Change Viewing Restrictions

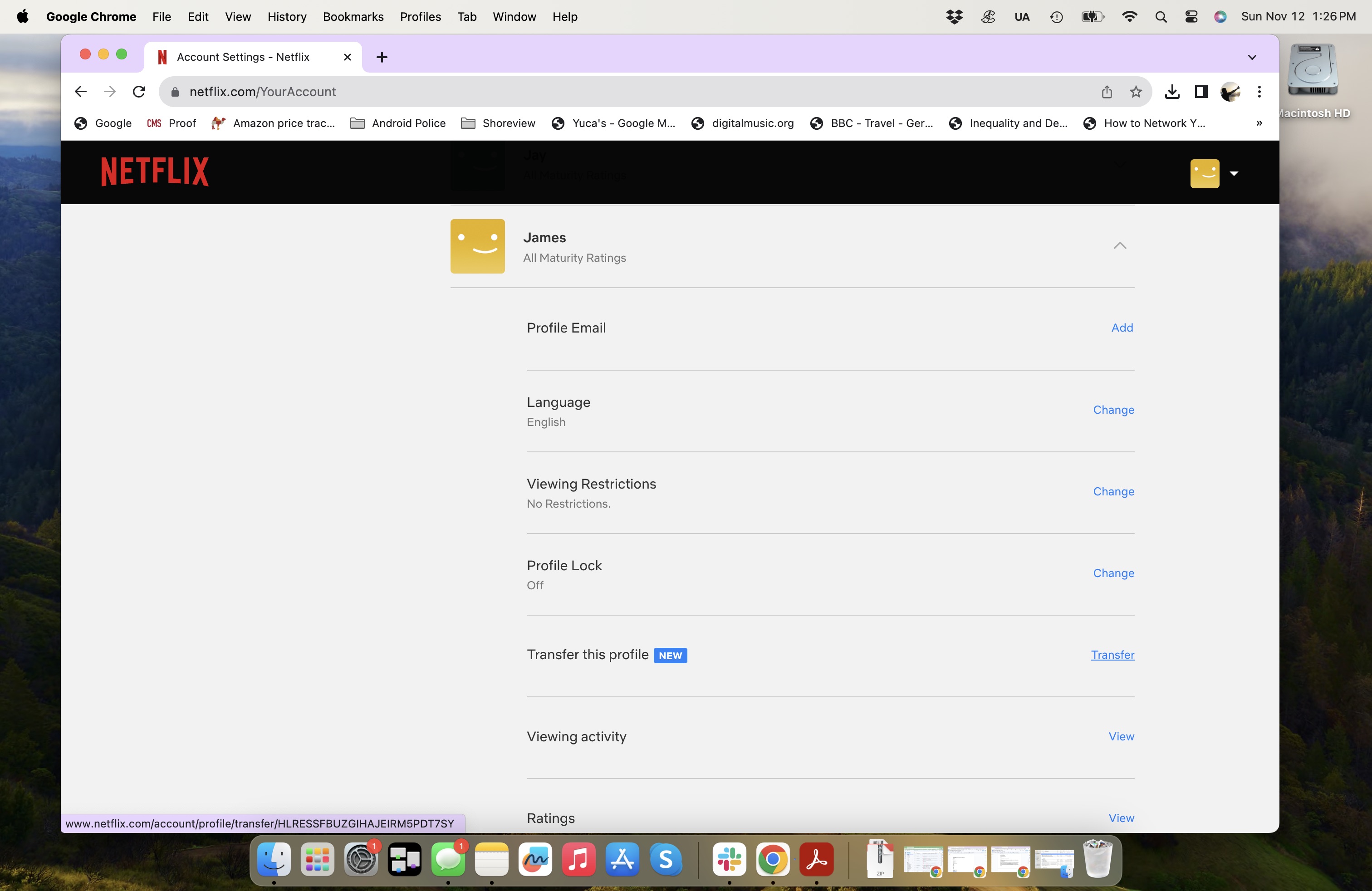1113,492
